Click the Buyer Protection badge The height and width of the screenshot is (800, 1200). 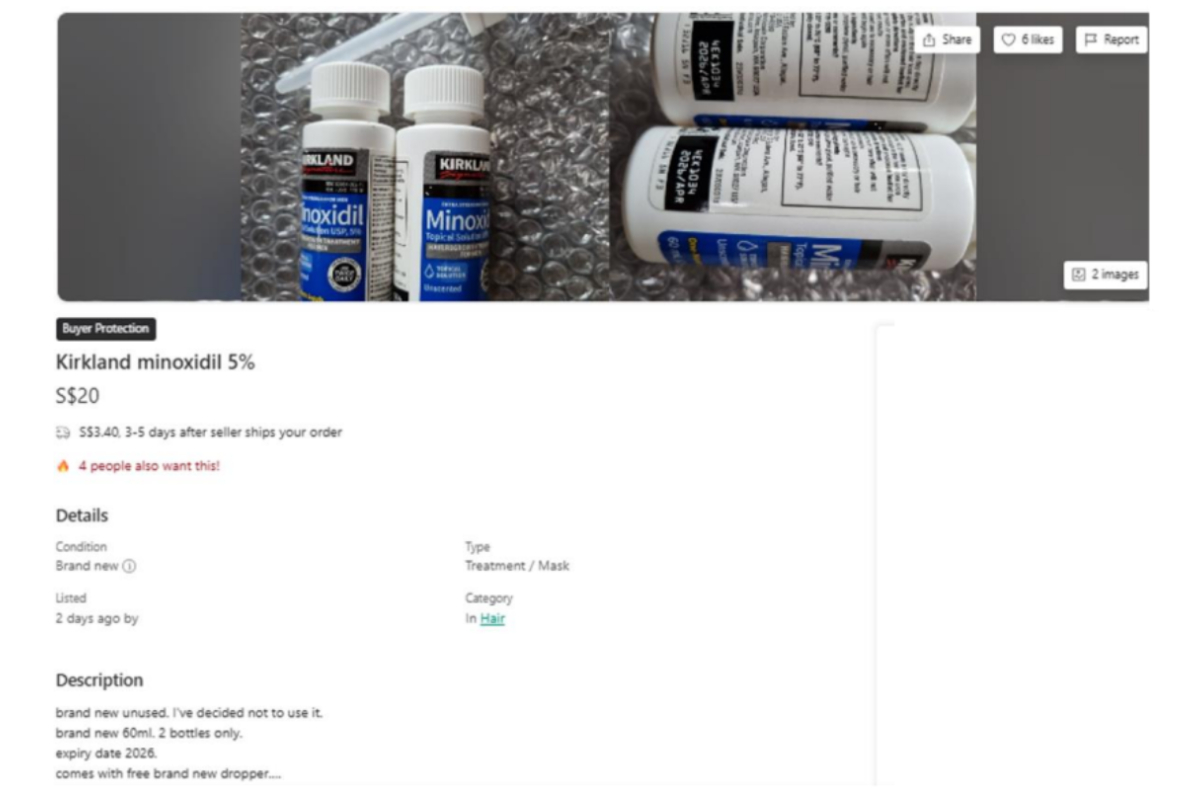click(106, 329)
